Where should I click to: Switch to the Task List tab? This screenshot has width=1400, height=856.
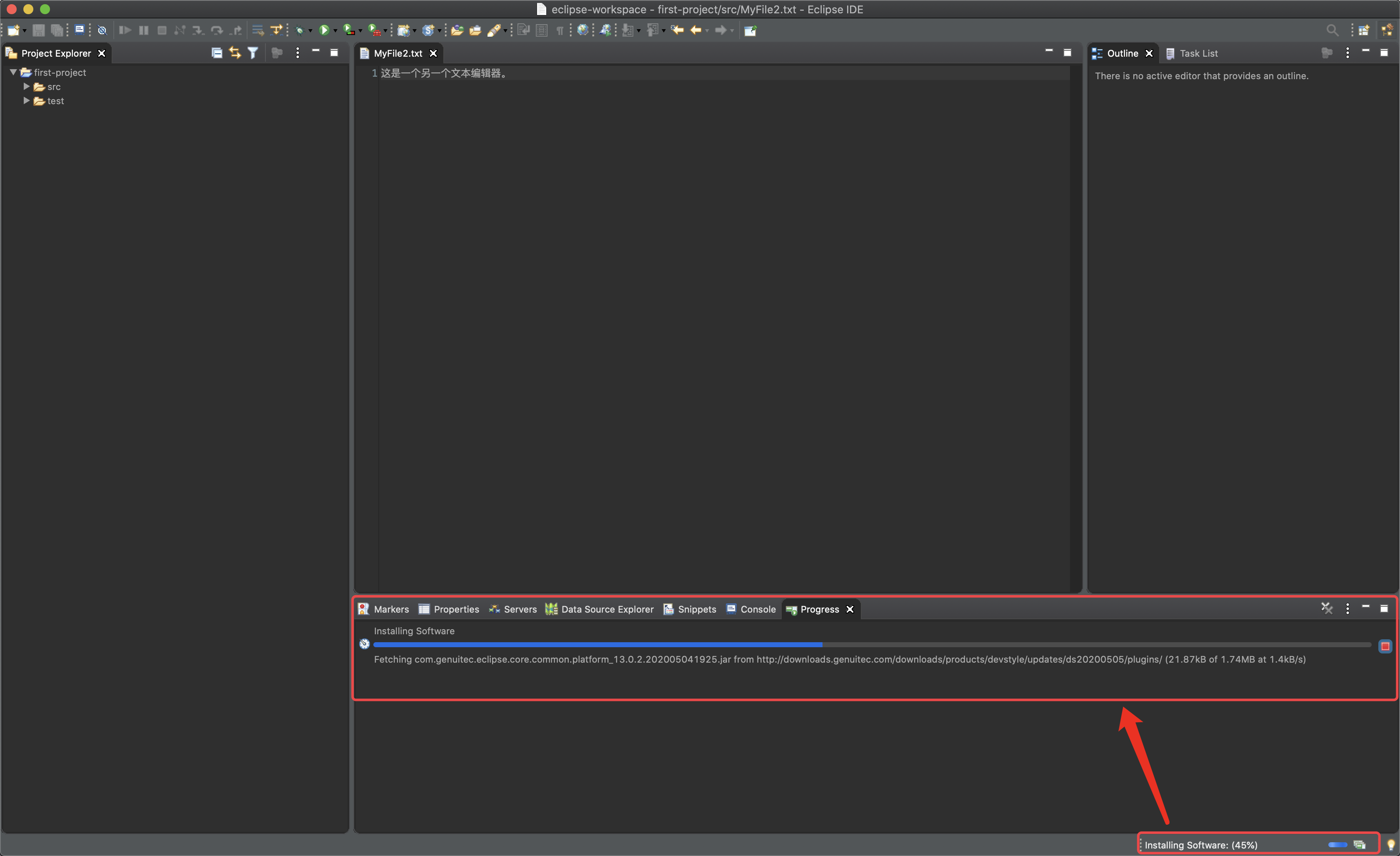pyautogui.click(x=1192, y=53)
